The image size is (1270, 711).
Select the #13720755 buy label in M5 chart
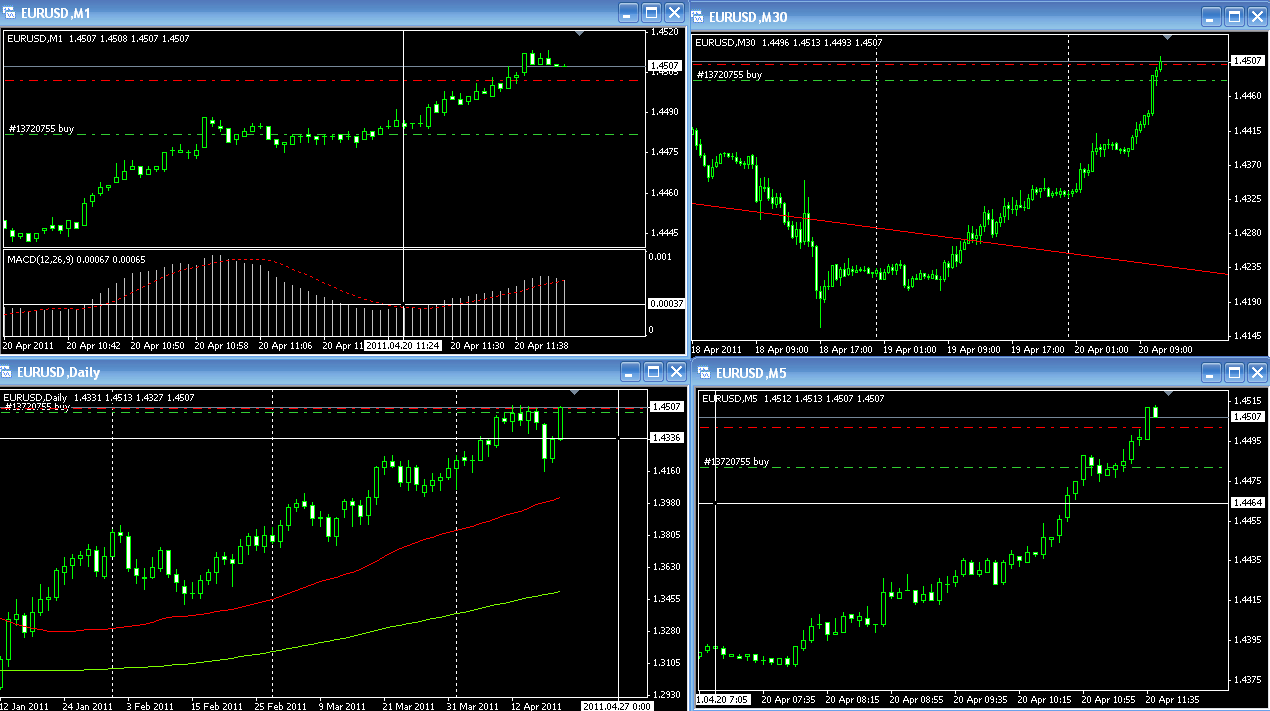[x=736, y=462]
